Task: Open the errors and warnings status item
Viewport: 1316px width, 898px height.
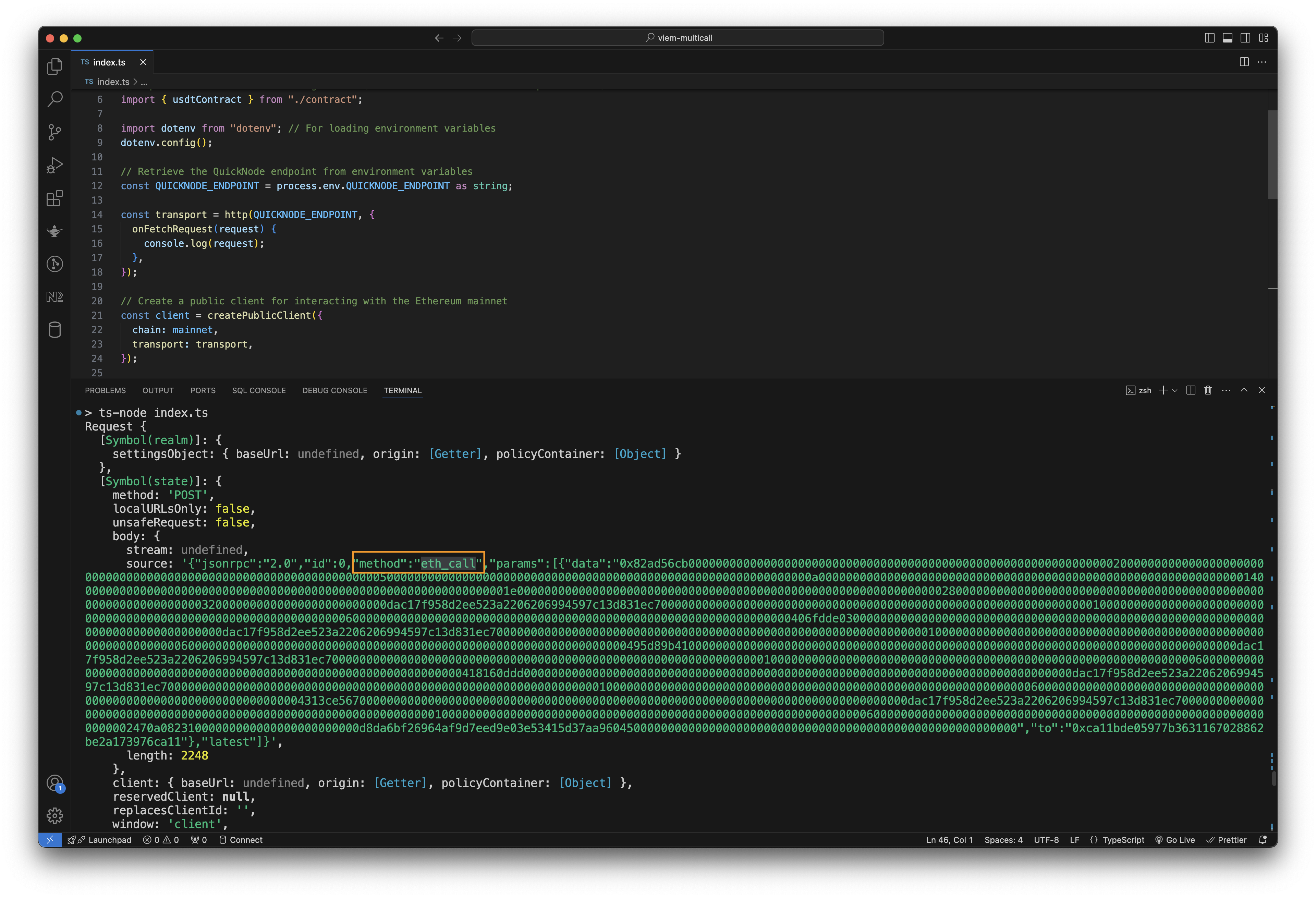Action: 161,840
